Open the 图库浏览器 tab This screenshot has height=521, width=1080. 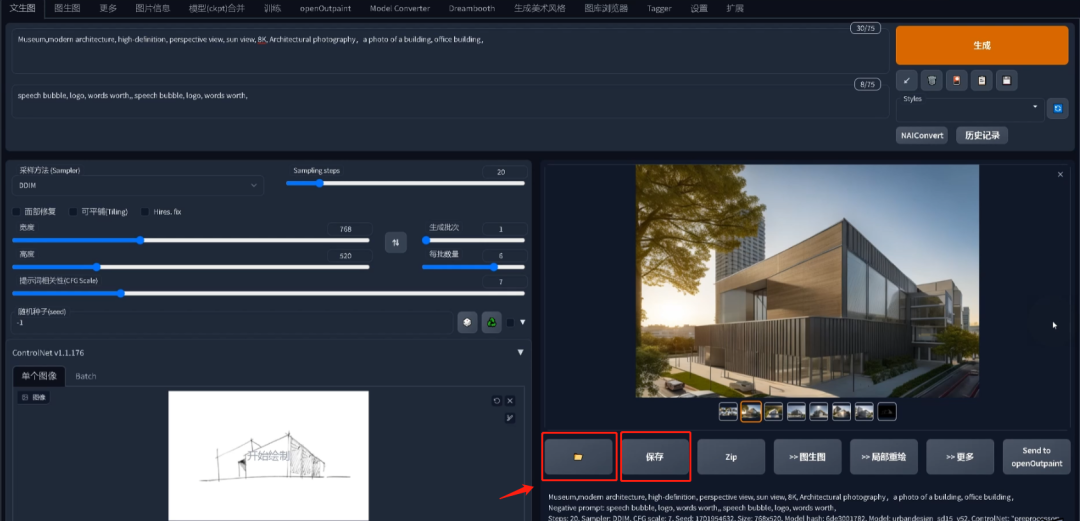[x=606, y=8]
